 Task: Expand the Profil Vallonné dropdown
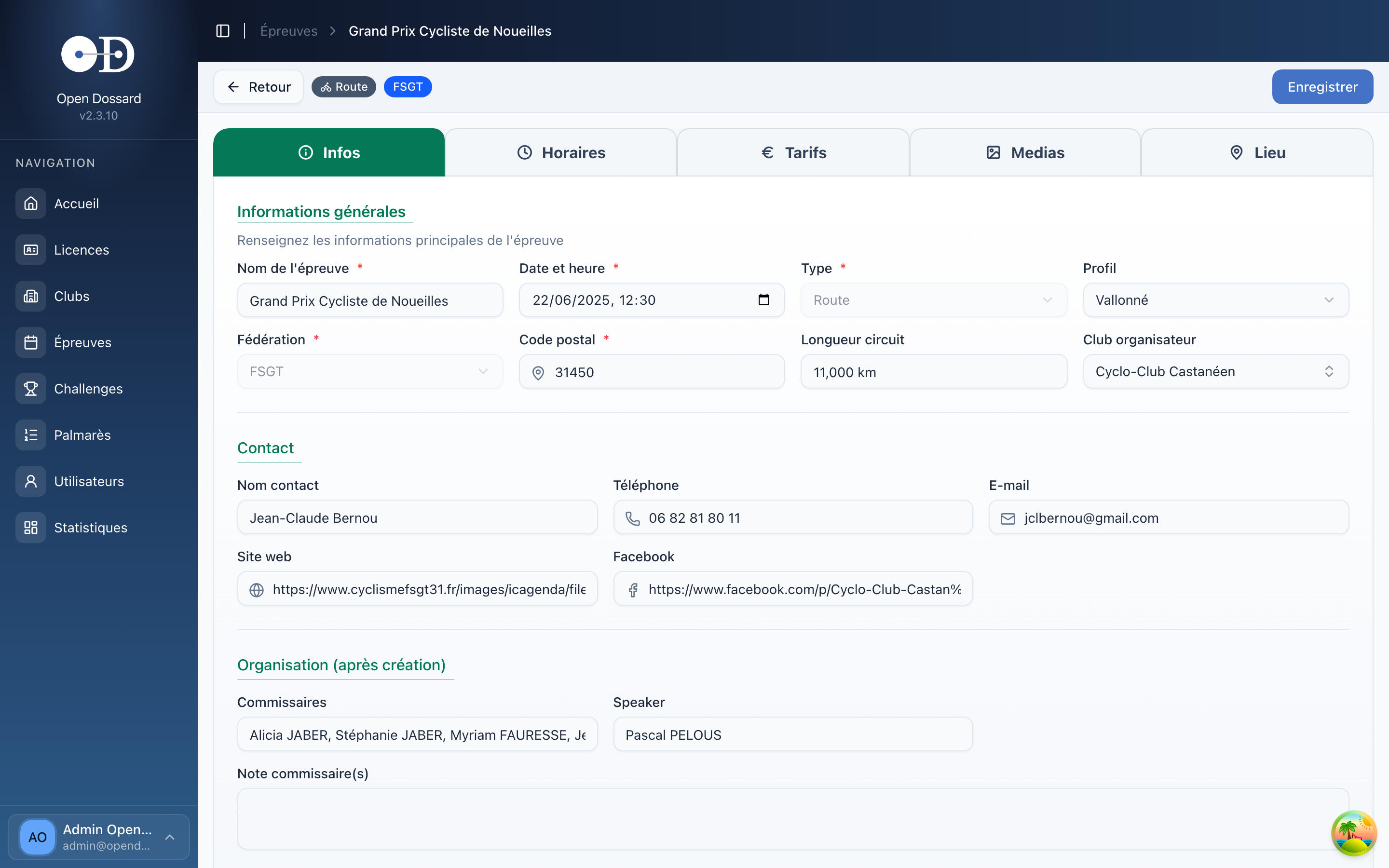click(1215, 300)
